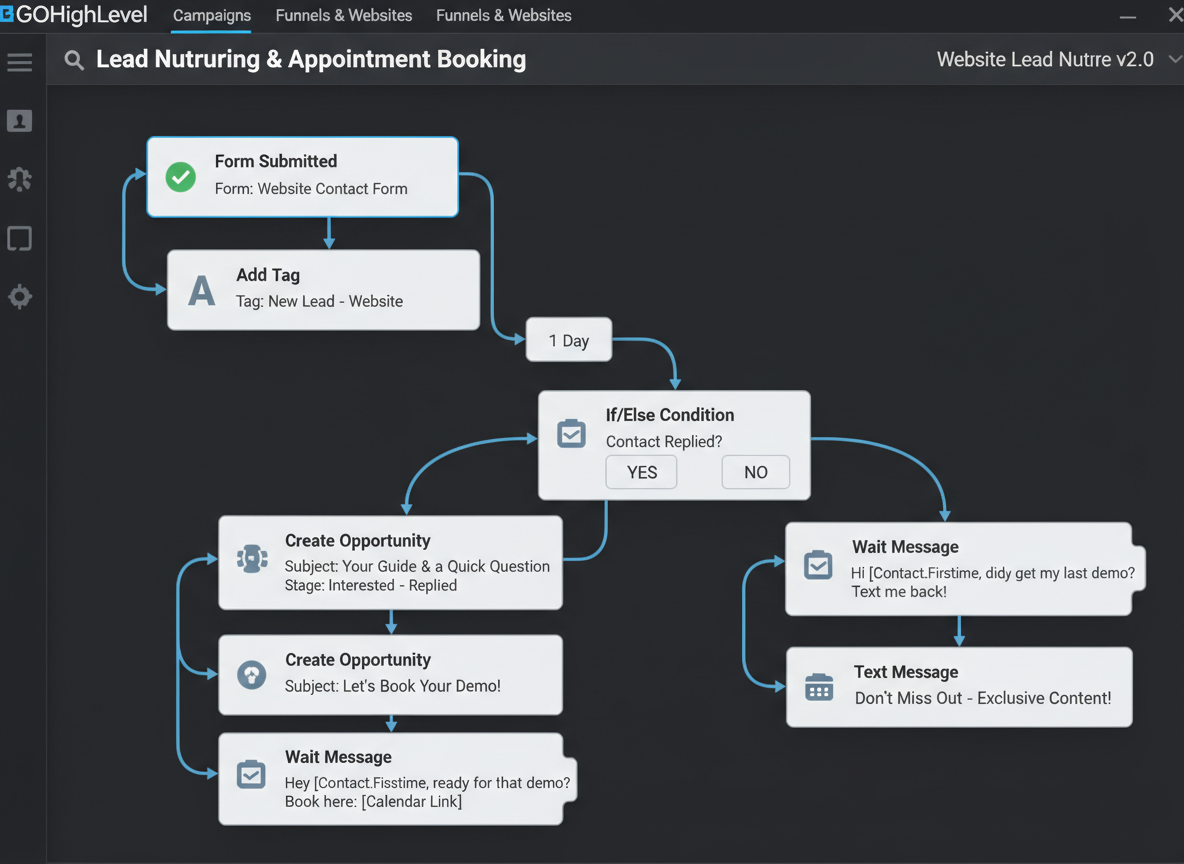Click the search magnifier icon
The height and width of the screenshot is (864, 1184).
pos(74,60)
